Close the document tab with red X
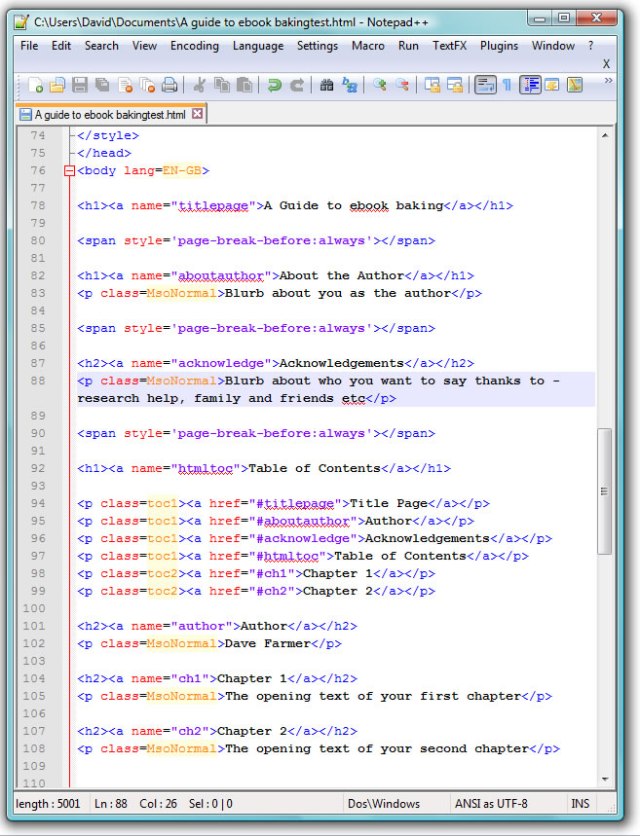Screen dimensions: 640x836 pyautogui.click(x=197, y=114)
